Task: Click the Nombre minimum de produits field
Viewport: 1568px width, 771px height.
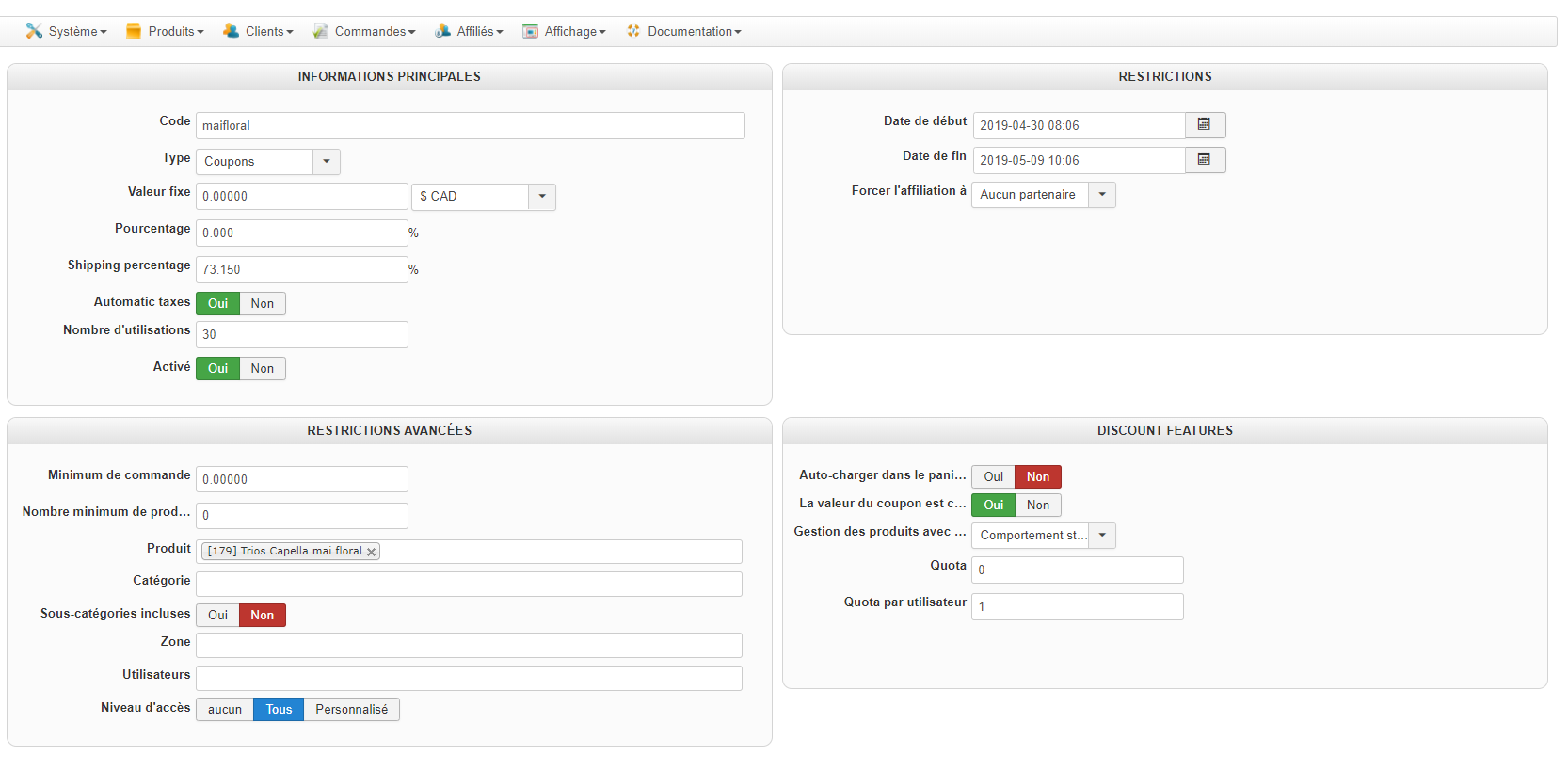Action: coord(302,516)
